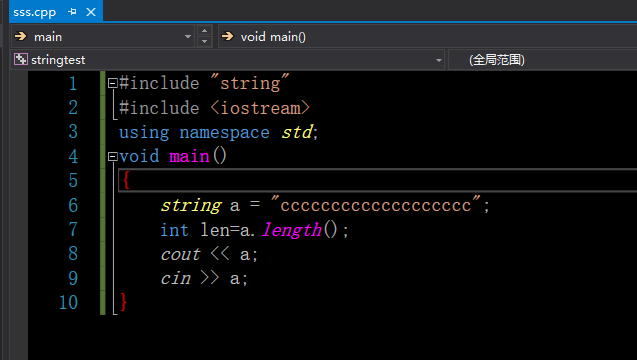Click line number 6 in gutter

73,205
